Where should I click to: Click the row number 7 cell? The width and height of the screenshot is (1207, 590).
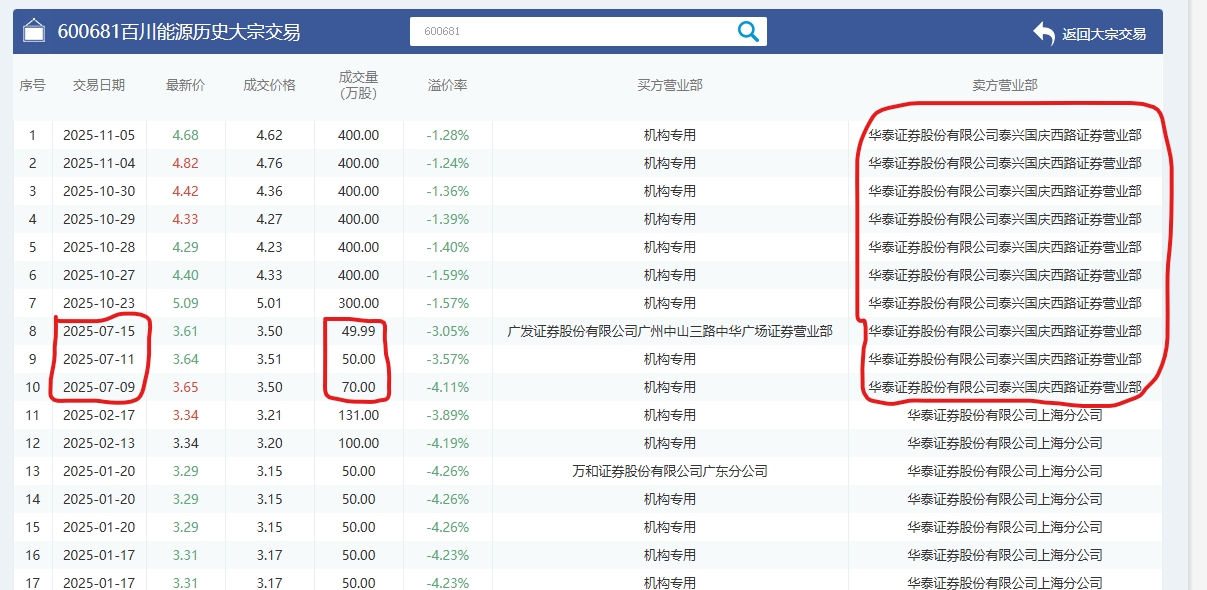click(32, 303)
